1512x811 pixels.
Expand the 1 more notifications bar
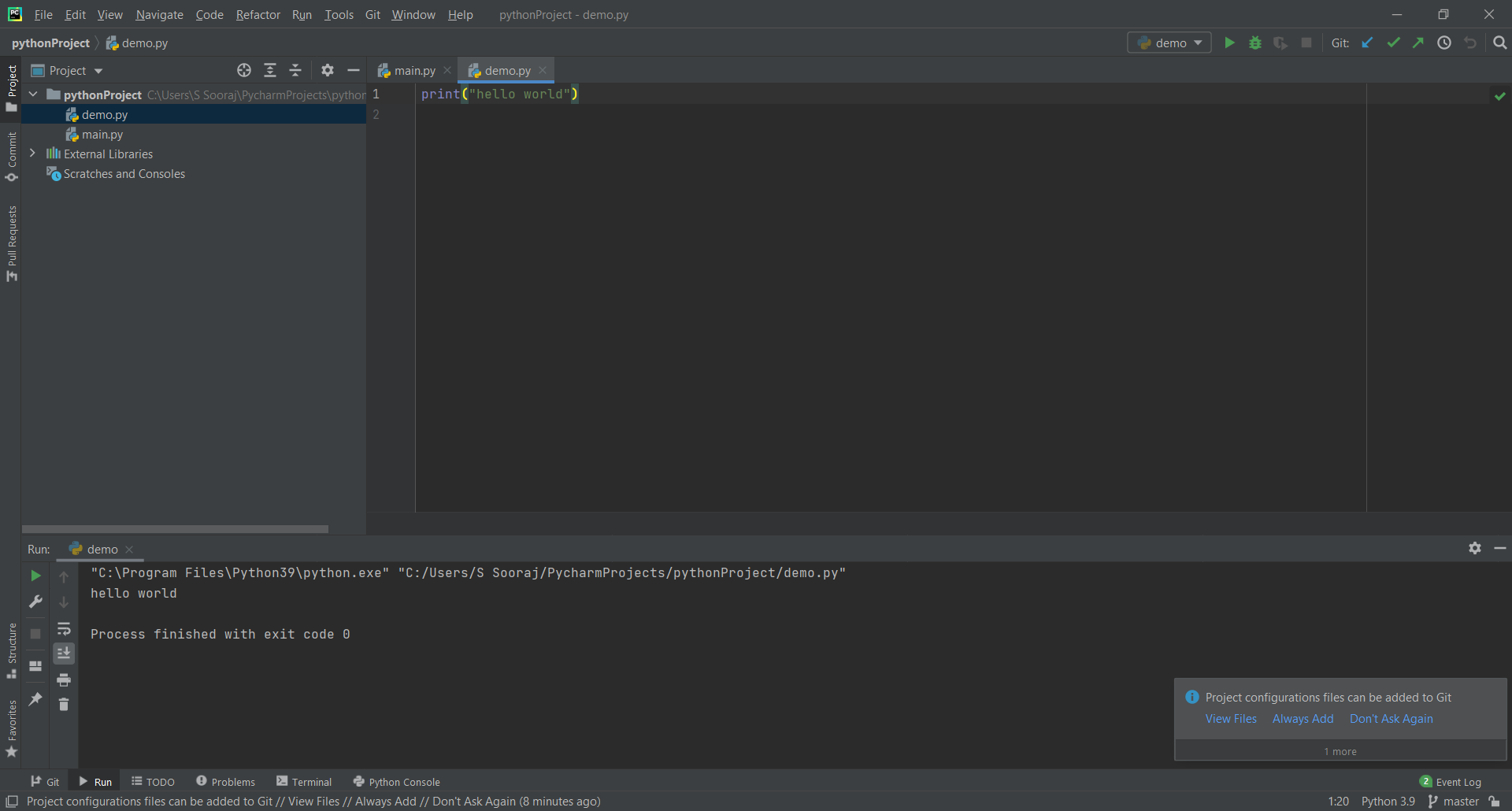click(x=1340, y=751)
